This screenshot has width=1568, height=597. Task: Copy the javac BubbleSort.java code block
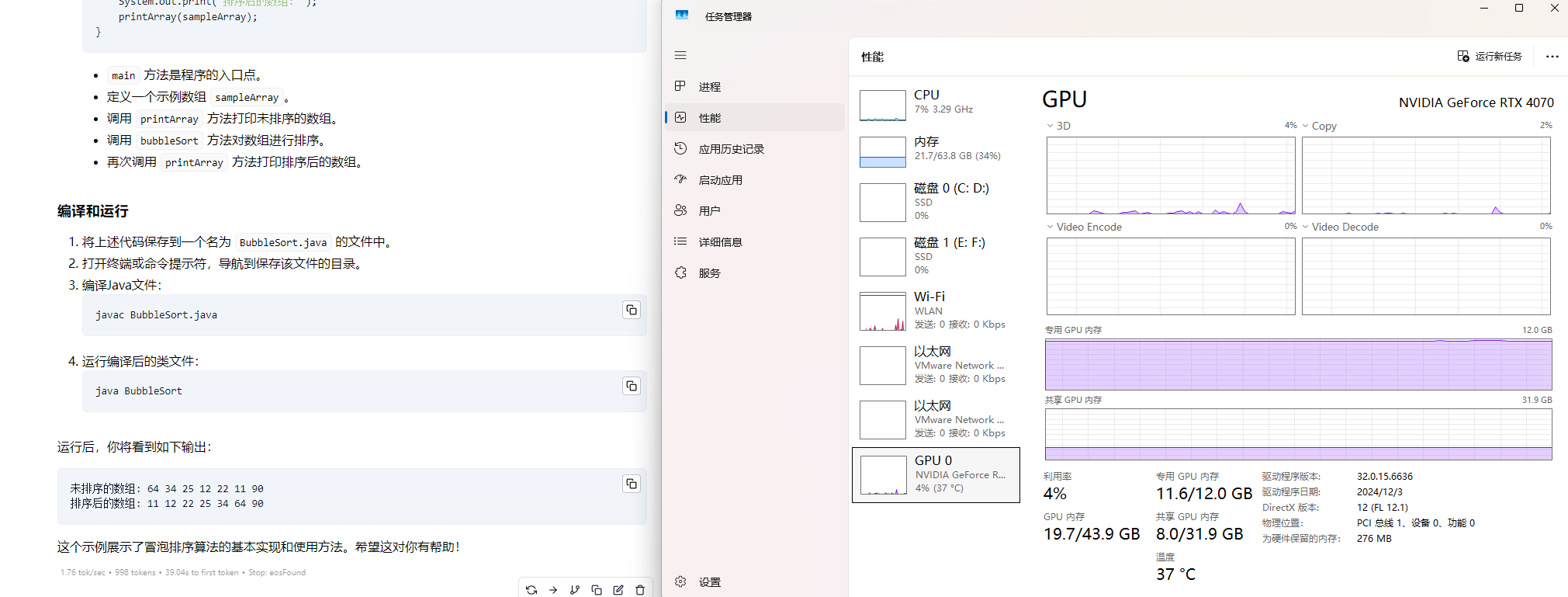click(632, 311)
